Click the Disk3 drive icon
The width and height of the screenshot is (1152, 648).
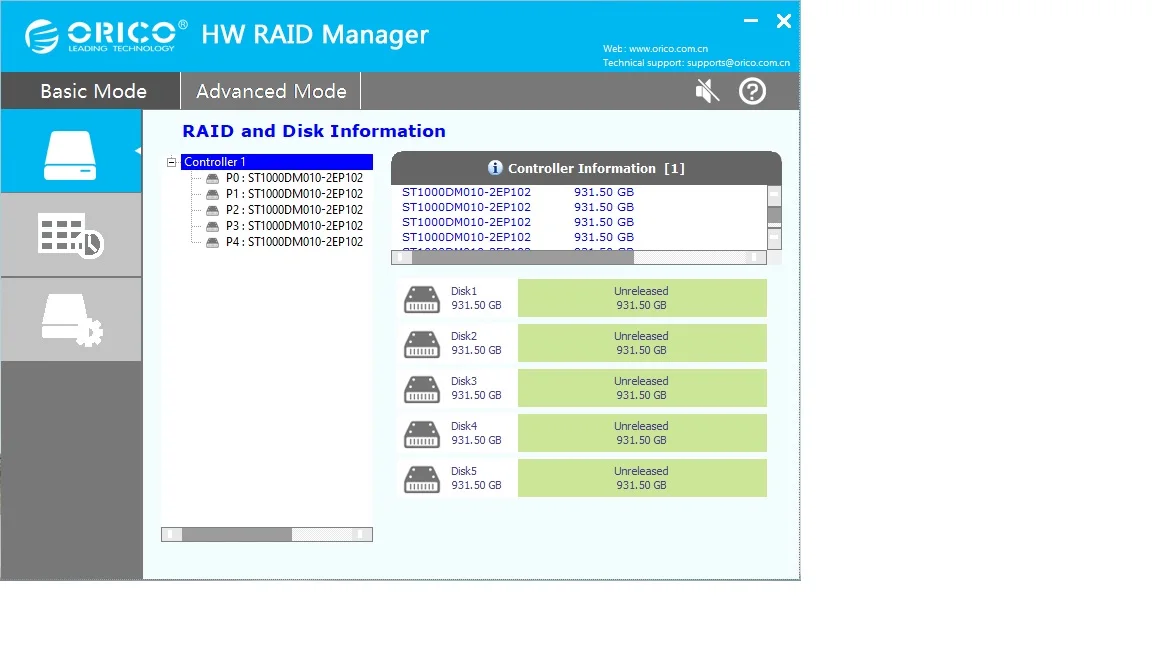(422, 388)
